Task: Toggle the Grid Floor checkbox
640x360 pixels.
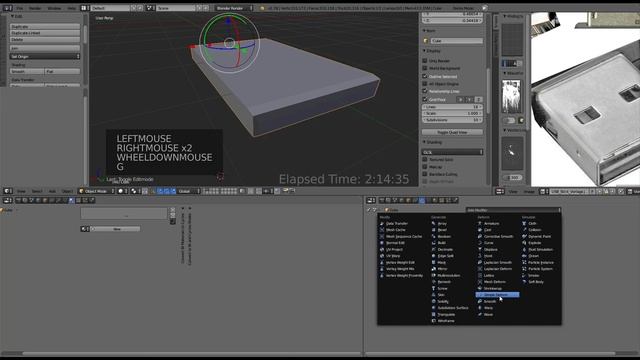Action: pyautogui.click(x=425, y=99)
